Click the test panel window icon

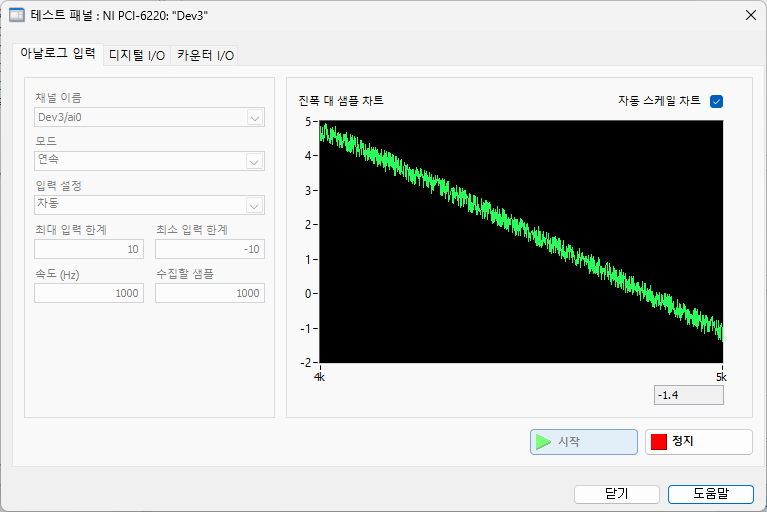[x=17, y=15]
